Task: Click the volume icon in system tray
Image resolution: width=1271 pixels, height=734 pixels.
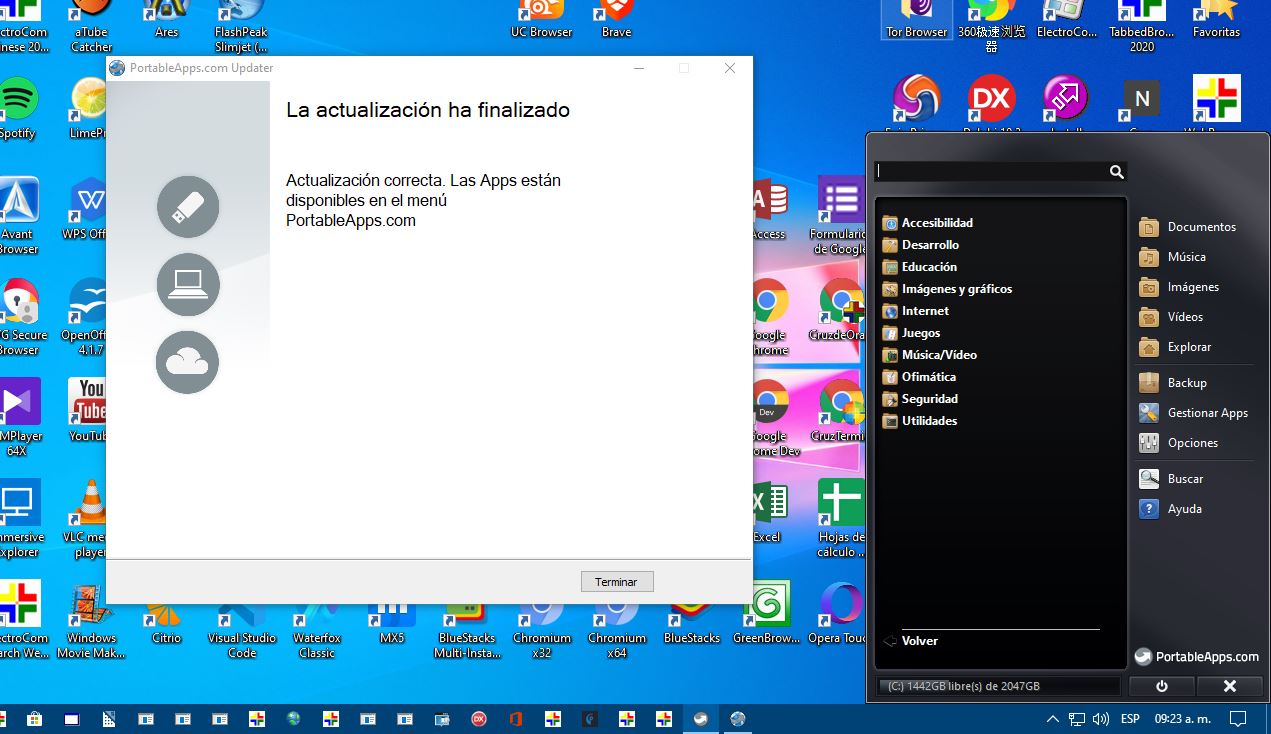Action: pyautogui.click(x=1101, y=719)
